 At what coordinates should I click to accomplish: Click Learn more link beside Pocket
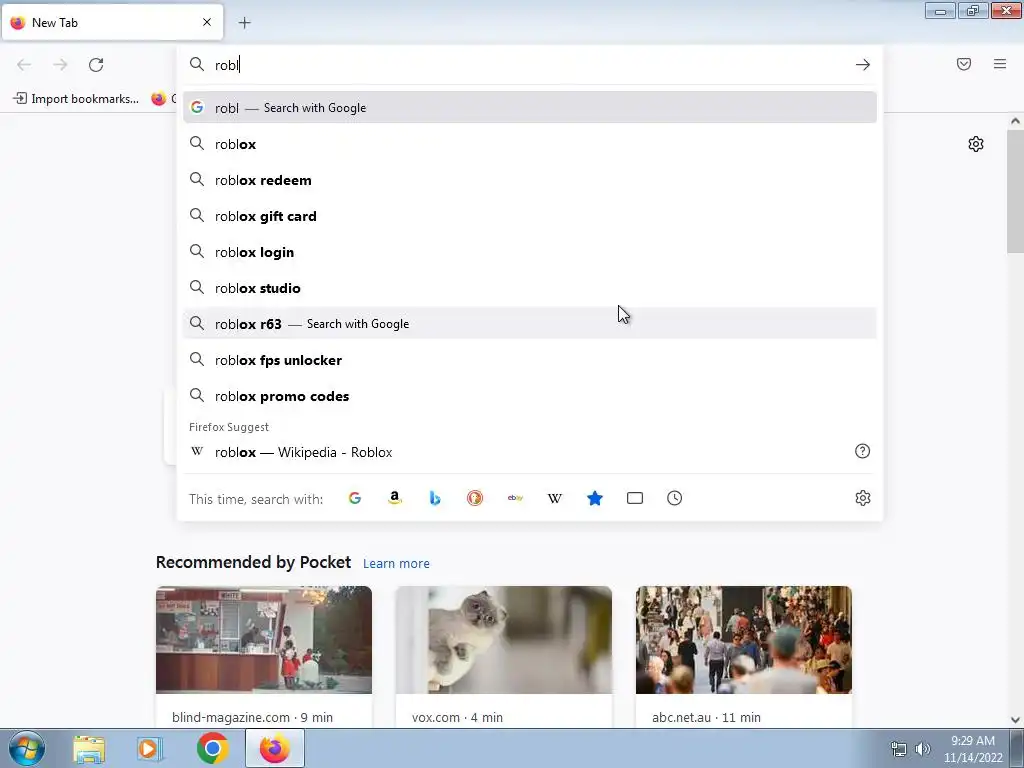(396, 564)
